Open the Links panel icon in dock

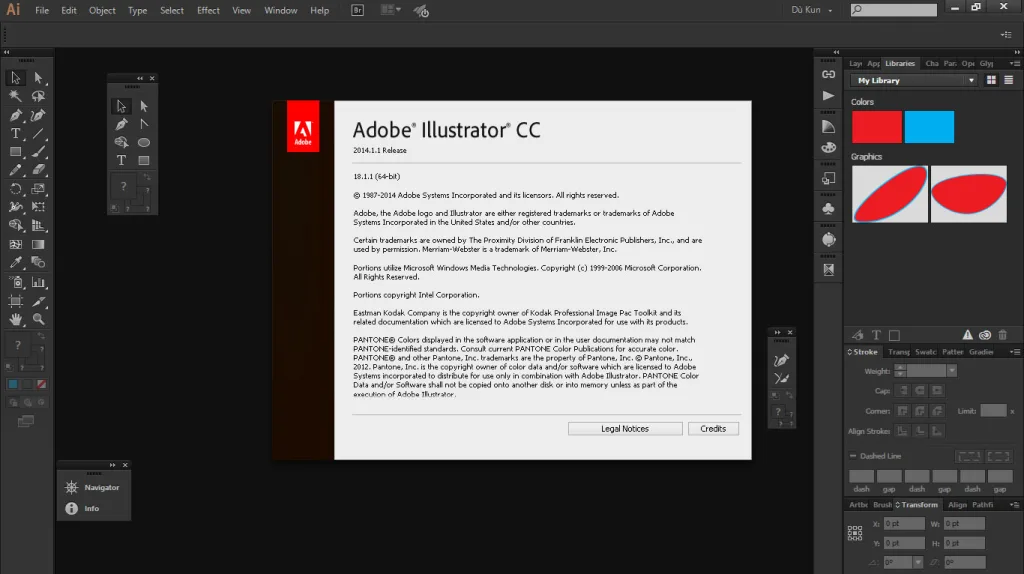(828, 74)
